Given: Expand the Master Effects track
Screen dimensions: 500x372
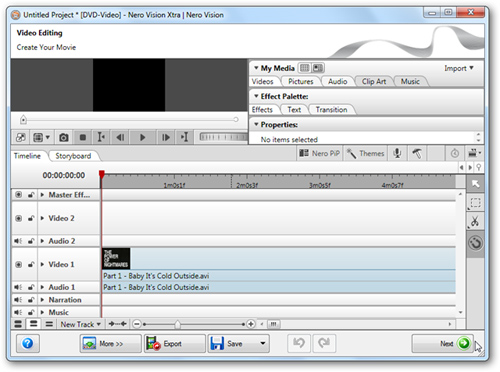Looking at the screenshot, I should click(42, 195).
